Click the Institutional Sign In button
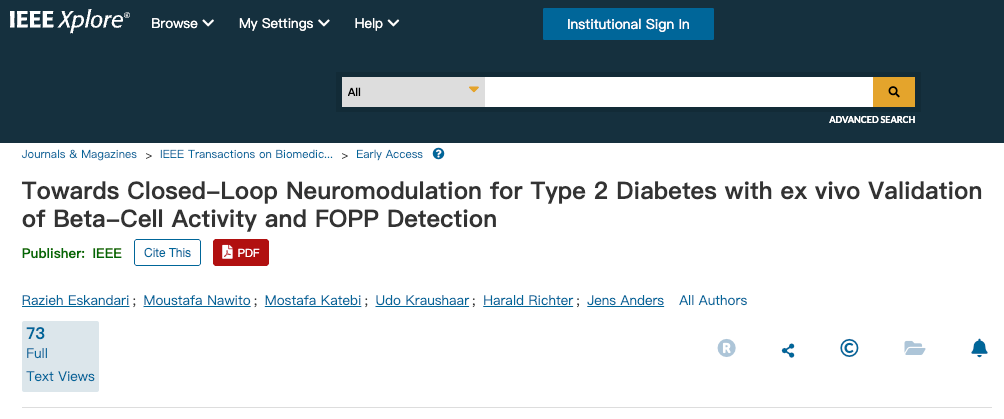 click(628, 24)
